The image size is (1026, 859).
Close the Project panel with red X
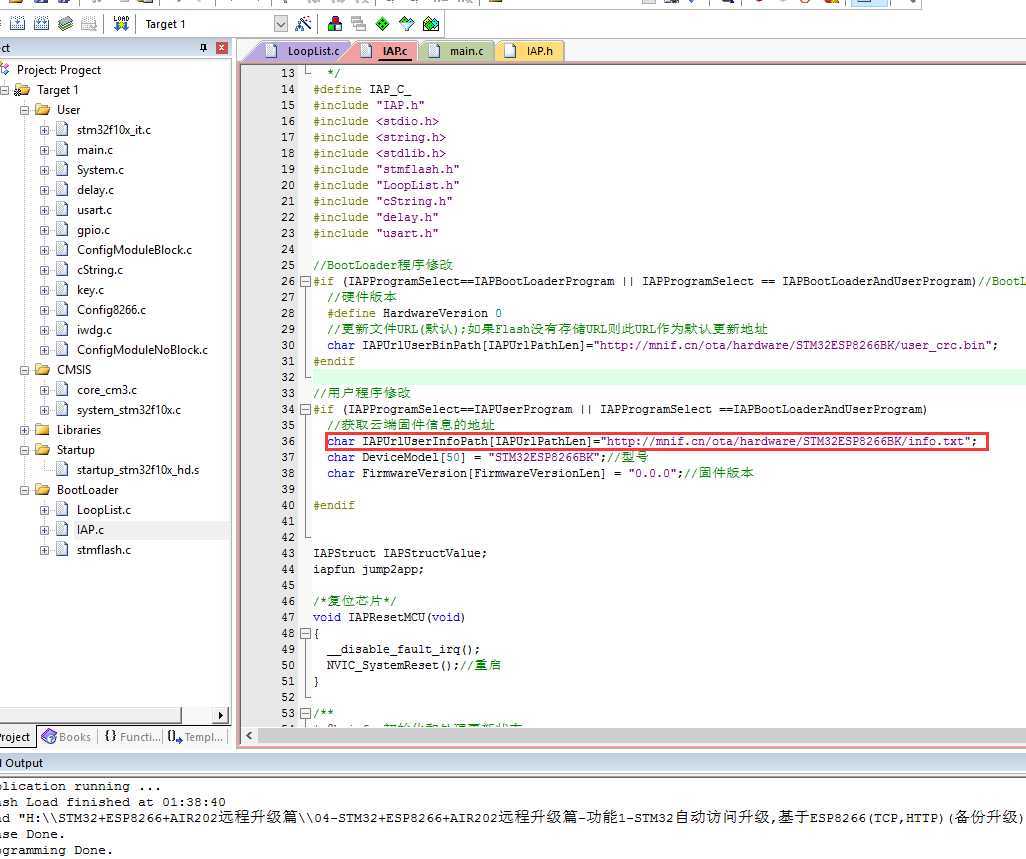(222, 48)
